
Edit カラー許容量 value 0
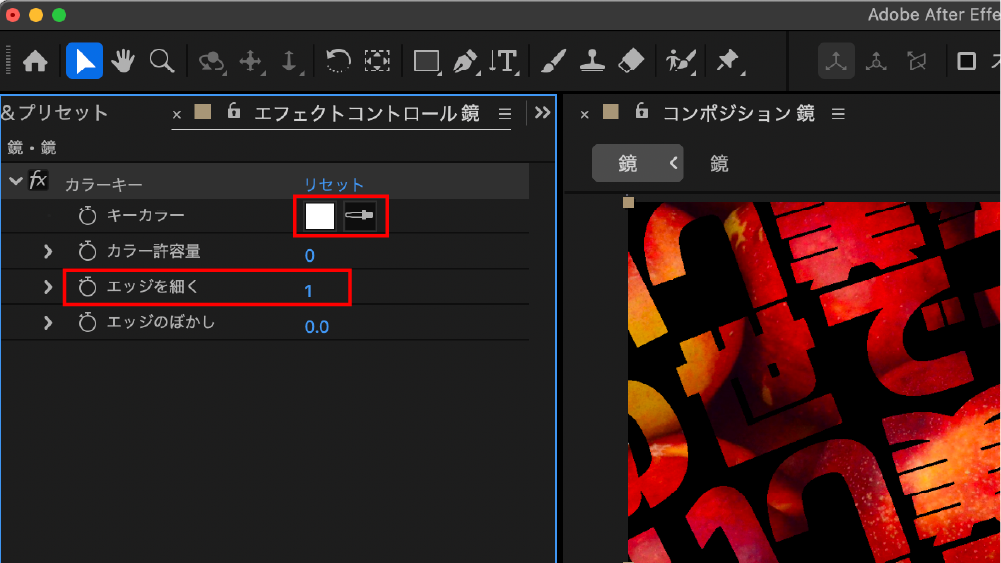click(310, 255)
